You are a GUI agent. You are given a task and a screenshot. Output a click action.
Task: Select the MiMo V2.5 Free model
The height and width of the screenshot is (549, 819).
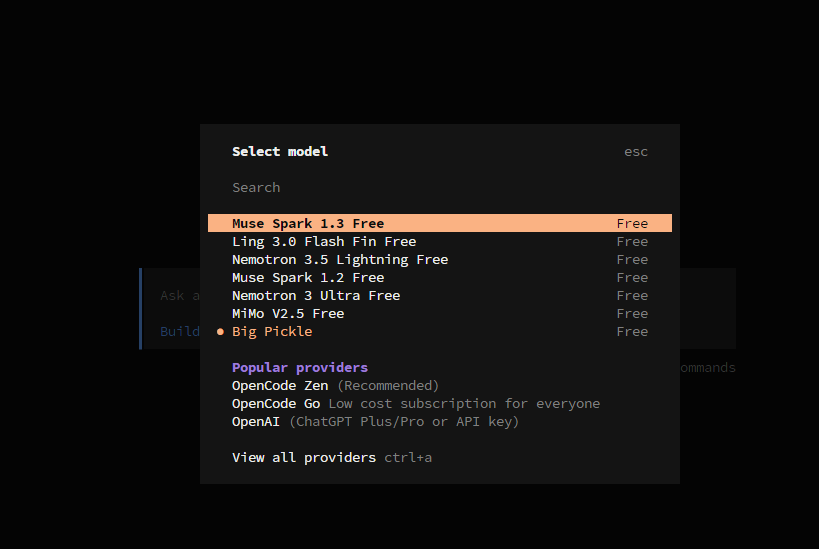[440, 313]
